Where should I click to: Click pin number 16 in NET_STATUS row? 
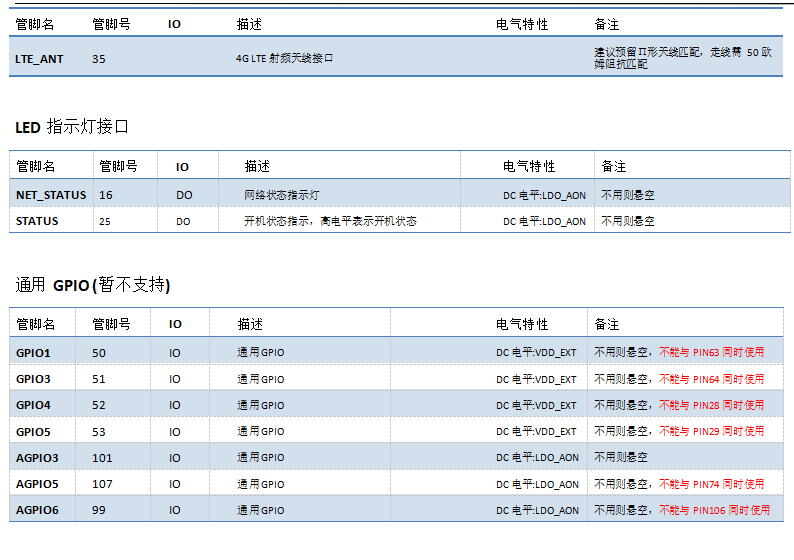click(x=106, y=195)
